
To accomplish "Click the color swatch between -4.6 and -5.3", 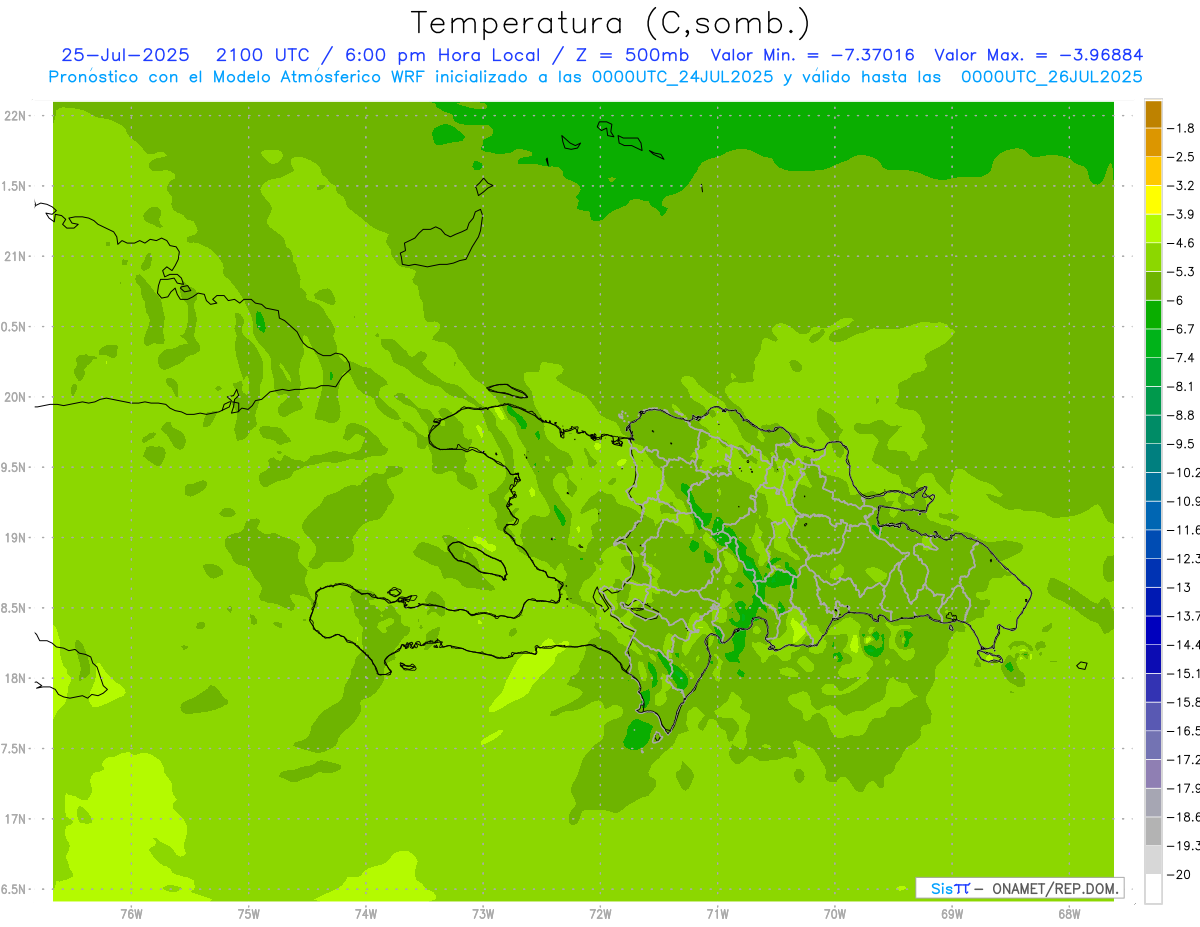I will [x=1153, y=257].
